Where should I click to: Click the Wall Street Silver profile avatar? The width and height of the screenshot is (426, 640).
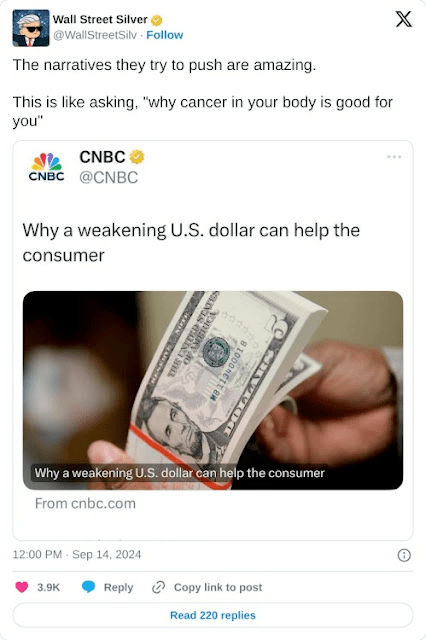click(31, 28)
